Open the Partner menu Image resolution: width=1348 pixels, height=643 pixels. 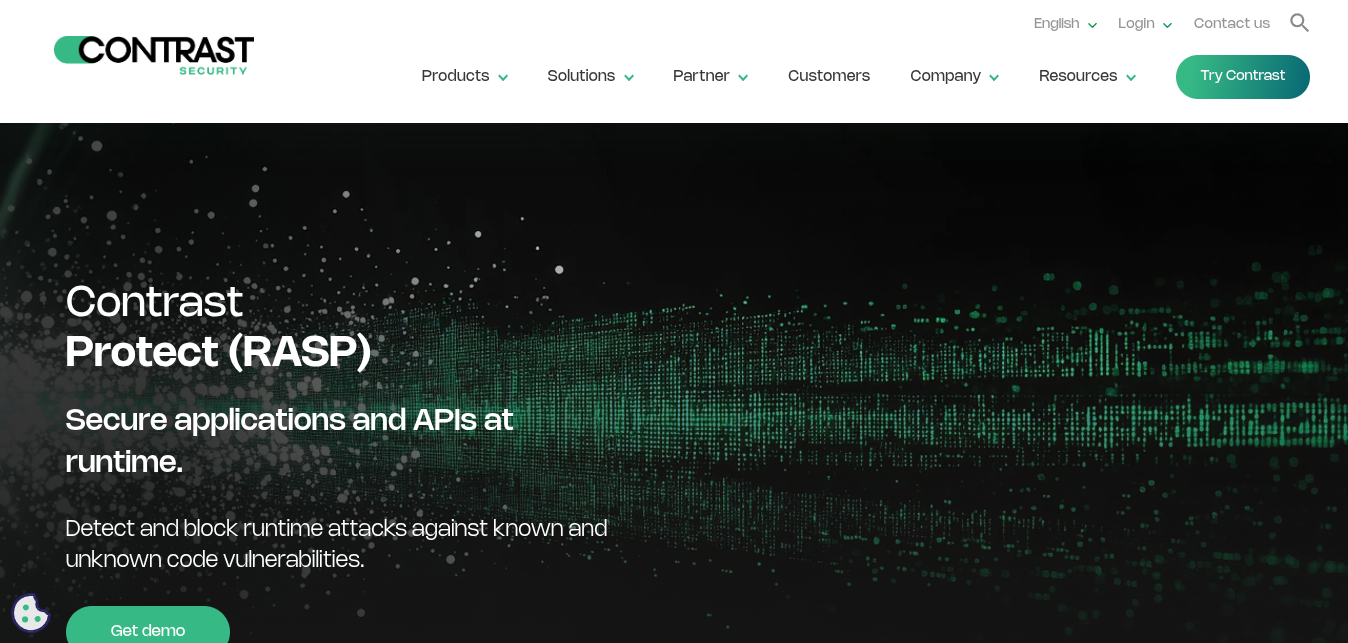tap(701, 76)
